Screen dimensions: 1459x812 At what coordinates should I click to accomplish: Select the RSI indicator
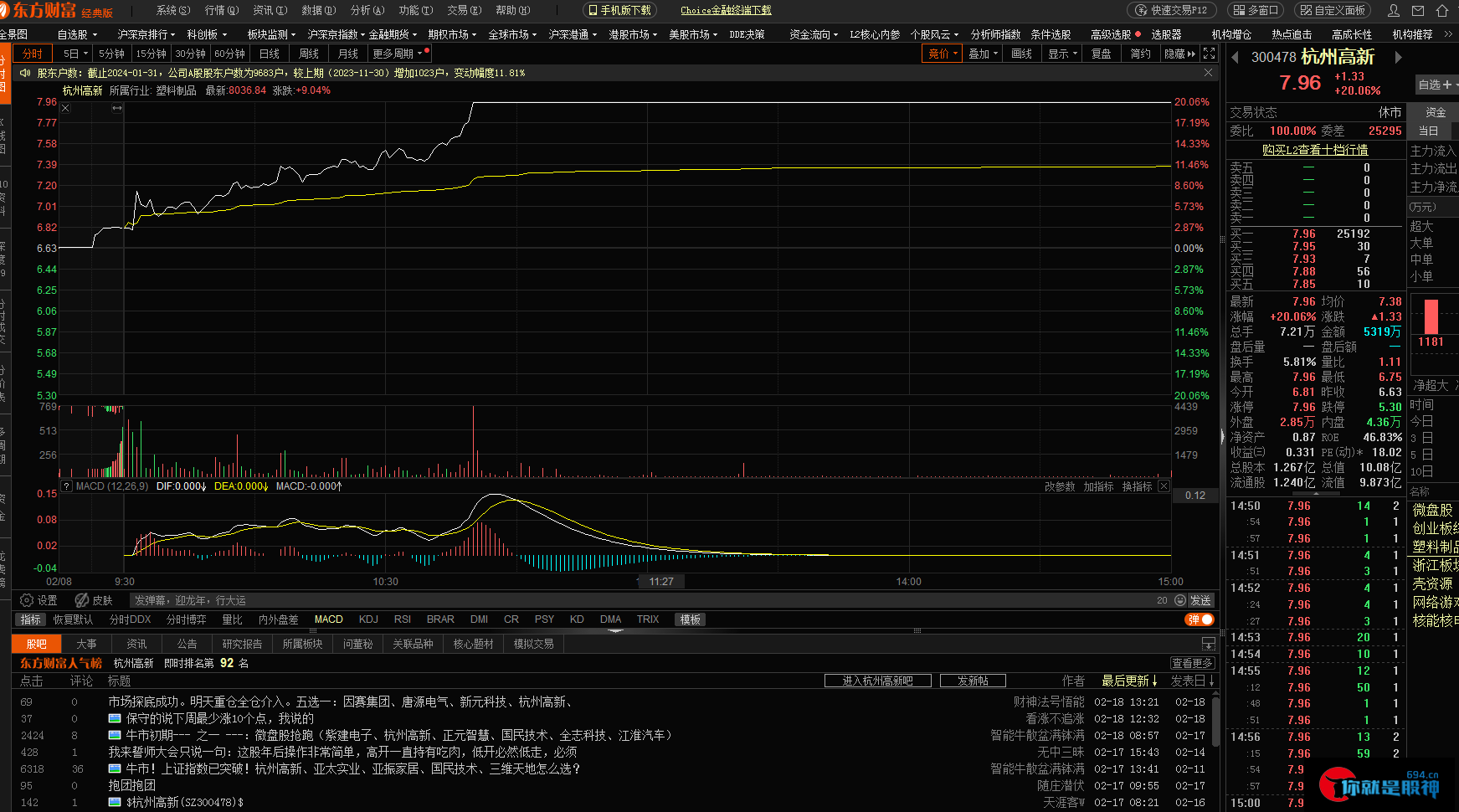pyautogui.click(x=403, y=619)
